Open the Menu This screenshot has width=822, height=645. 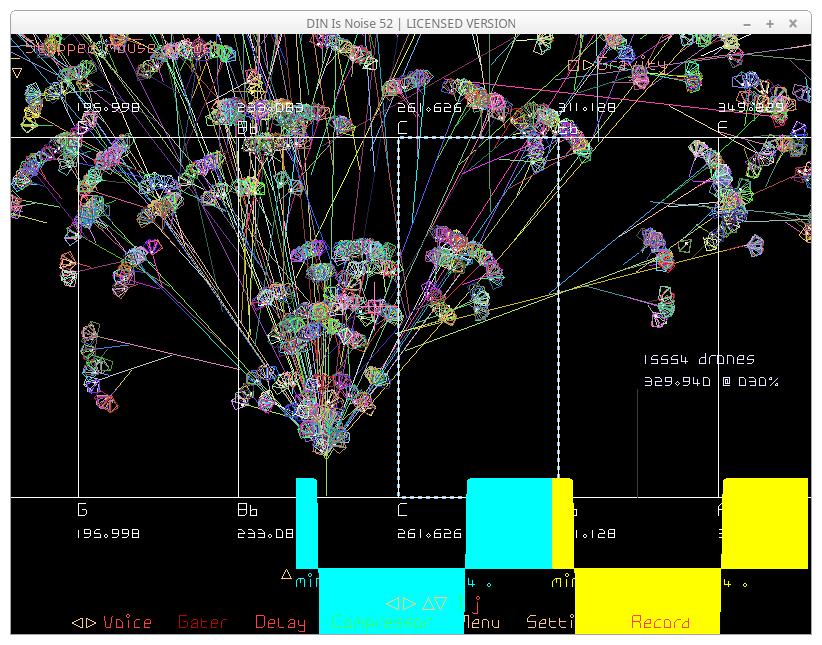click(480, 623)
